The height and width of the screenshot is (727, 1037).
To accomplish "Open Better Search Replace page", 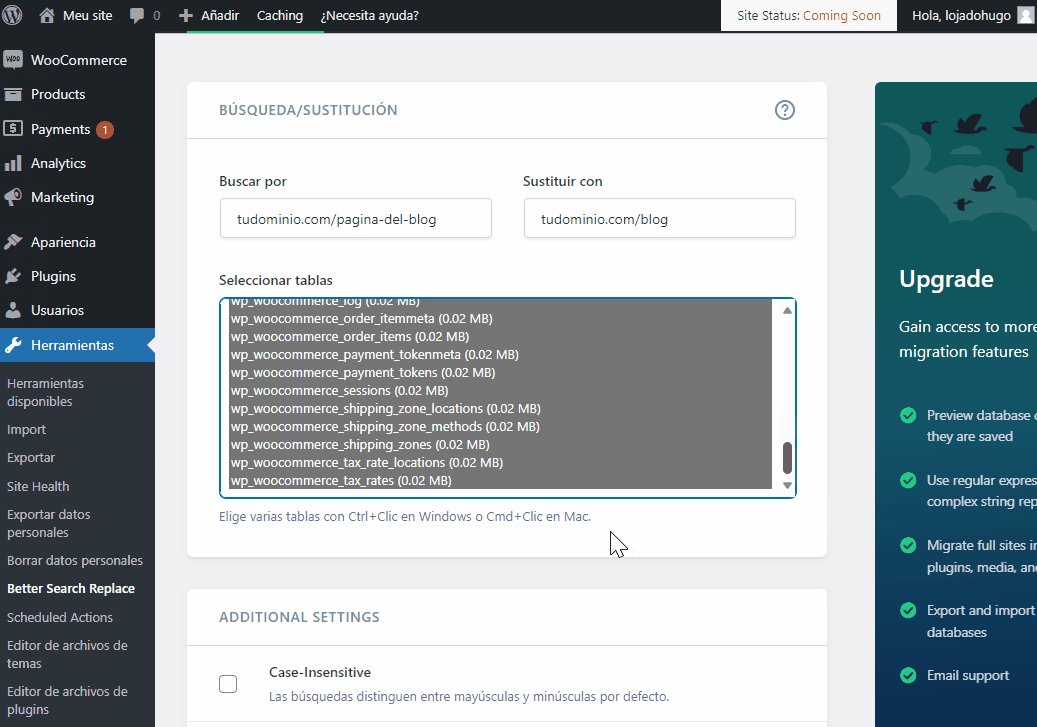I will click(71, 589).
